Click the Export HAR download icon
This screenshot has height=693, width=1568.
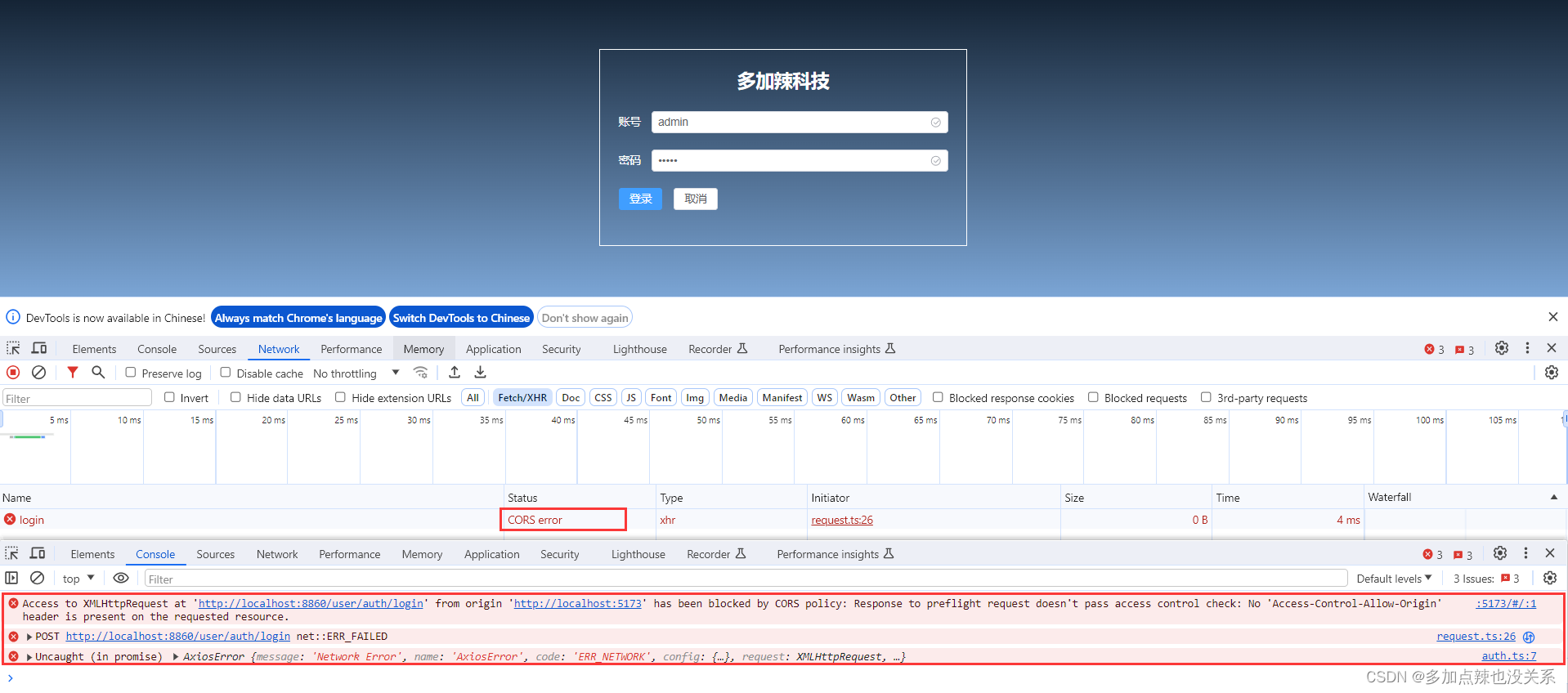point(481,373)
